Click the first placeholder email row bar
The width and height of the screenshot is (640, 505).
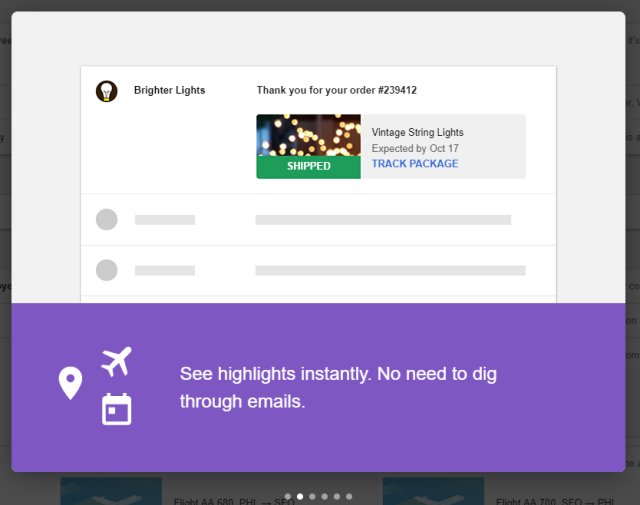[x=383, y=220]
